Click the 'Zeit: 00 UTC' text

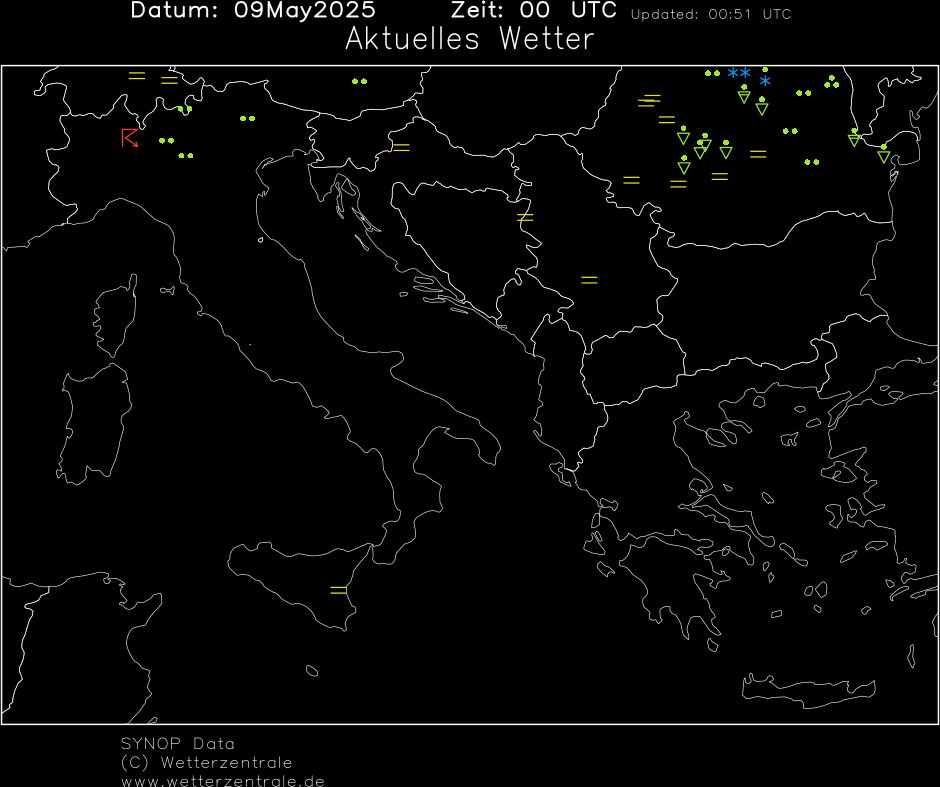click(x=534, y=10)
